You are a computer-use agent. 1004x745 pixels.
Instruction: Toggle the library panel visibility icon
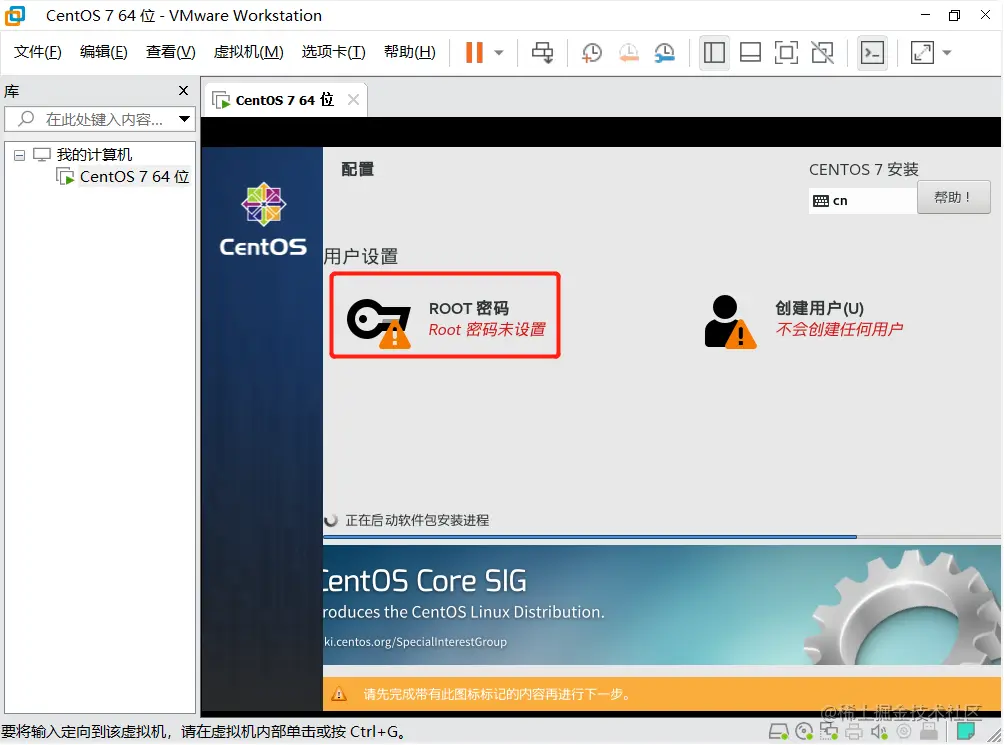tap(714, 52)
